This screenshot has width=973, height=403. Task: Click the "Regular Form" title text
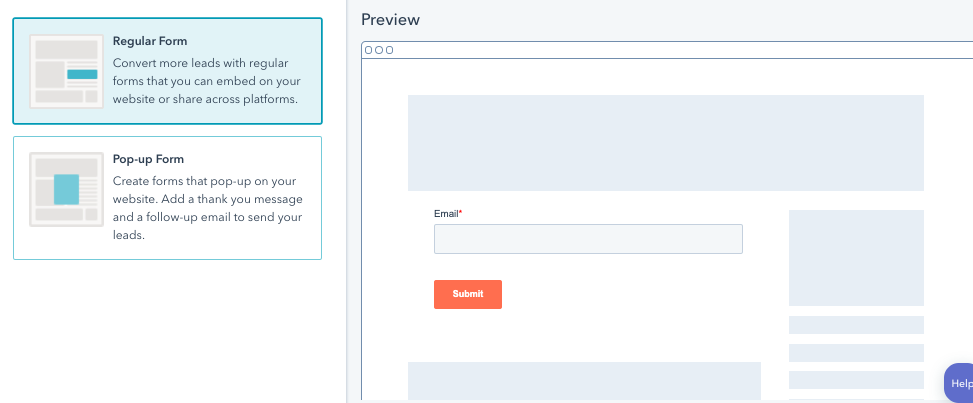(150, 41)
